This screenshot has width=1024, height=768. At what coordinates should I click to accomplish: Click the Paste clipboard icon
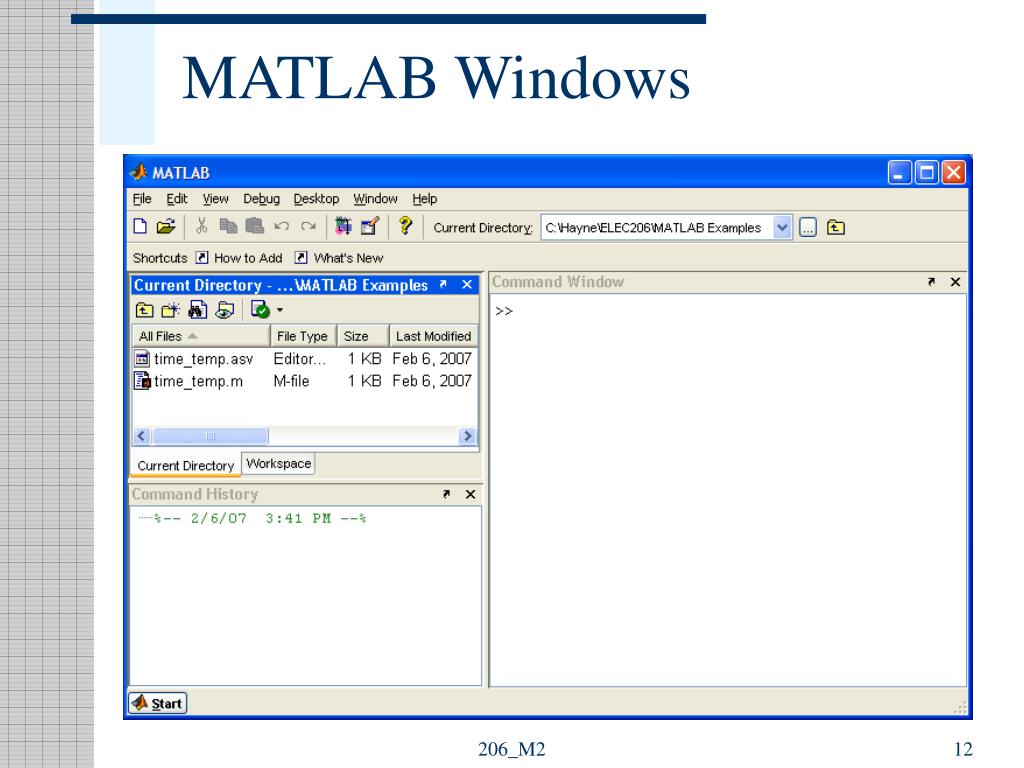point(255,226)
